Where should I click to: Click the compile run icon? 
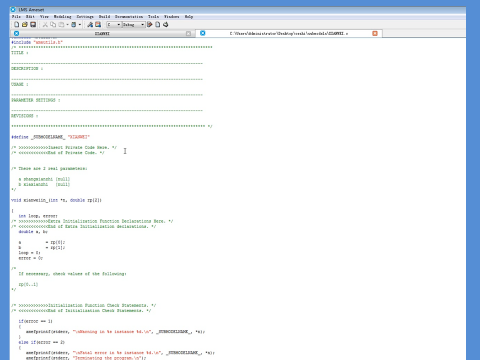pos(150,25)
